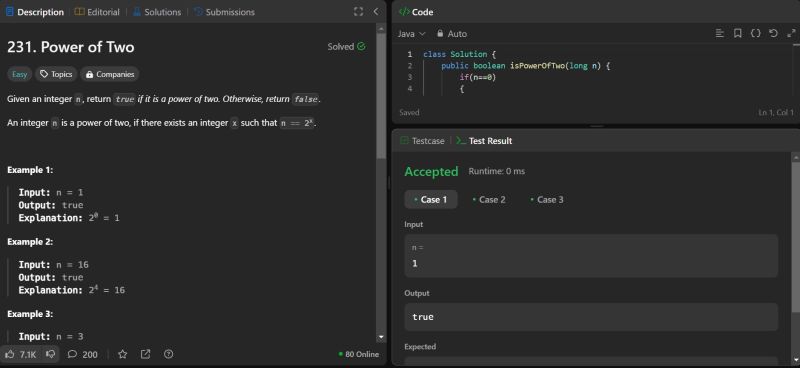Expand the Topics tag
The height and width of the screenshot is (368, 800).
(x=56, y=75)
